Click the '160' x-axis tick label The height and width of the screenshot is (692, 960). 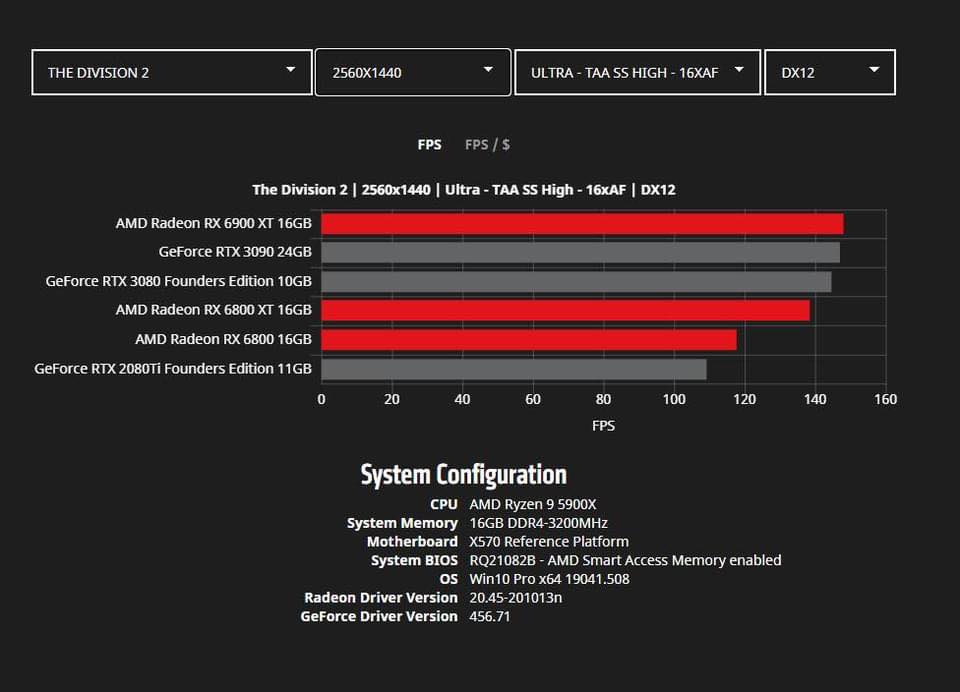885,399
